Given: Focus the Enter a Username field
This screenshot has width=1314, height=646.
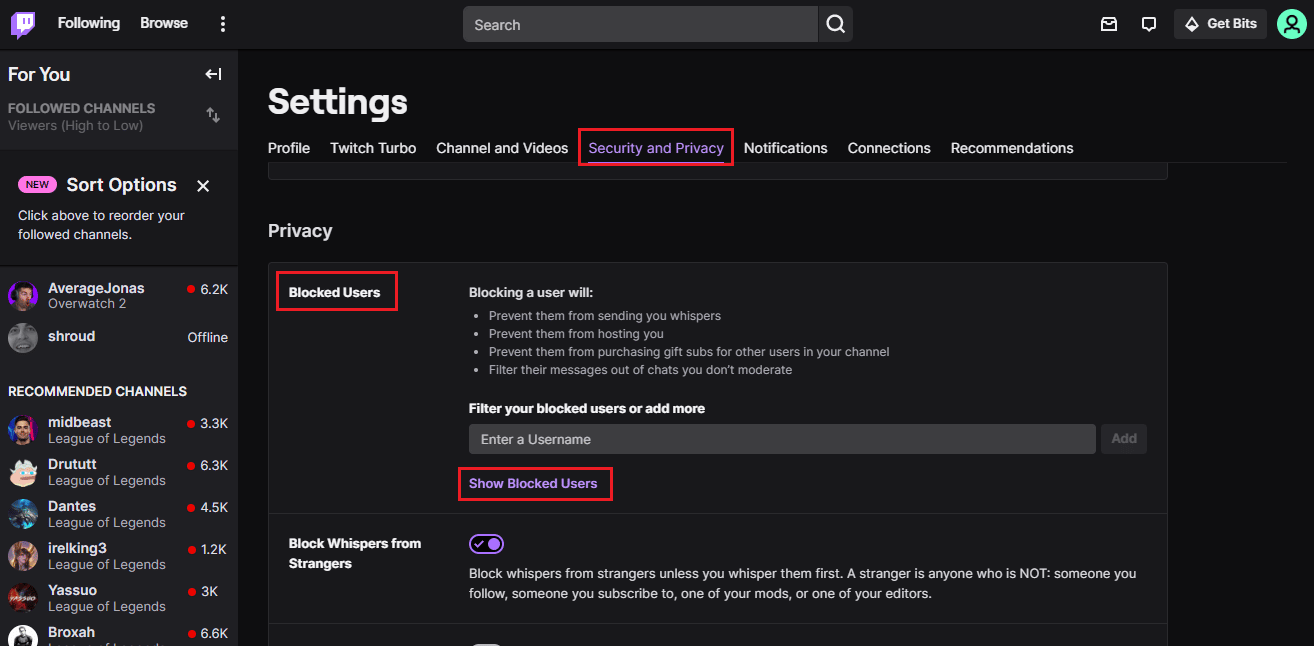Looking at the screenshot, I should tap(782, 439).
